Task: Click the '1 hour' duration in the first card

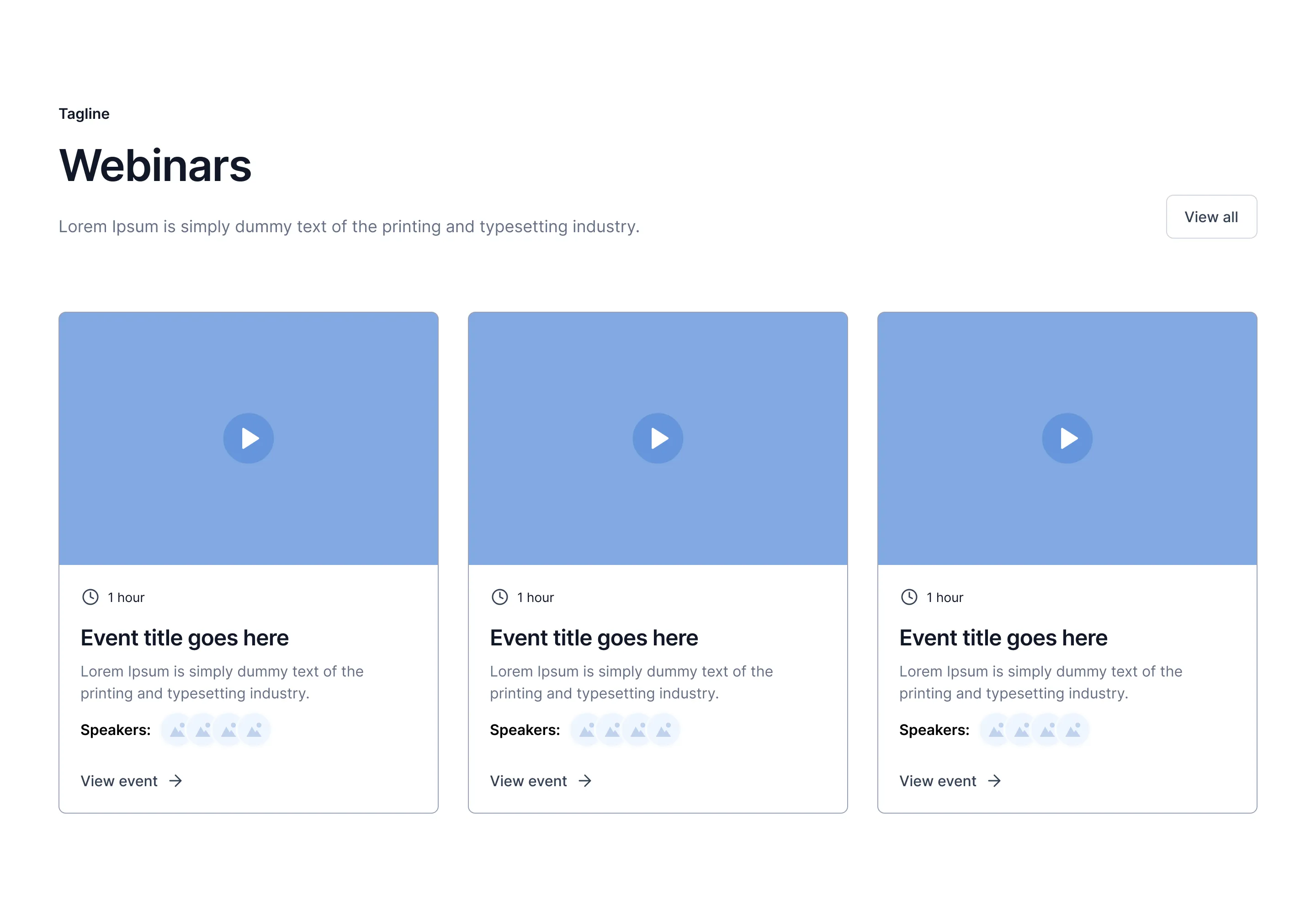Action: point(126,597)
